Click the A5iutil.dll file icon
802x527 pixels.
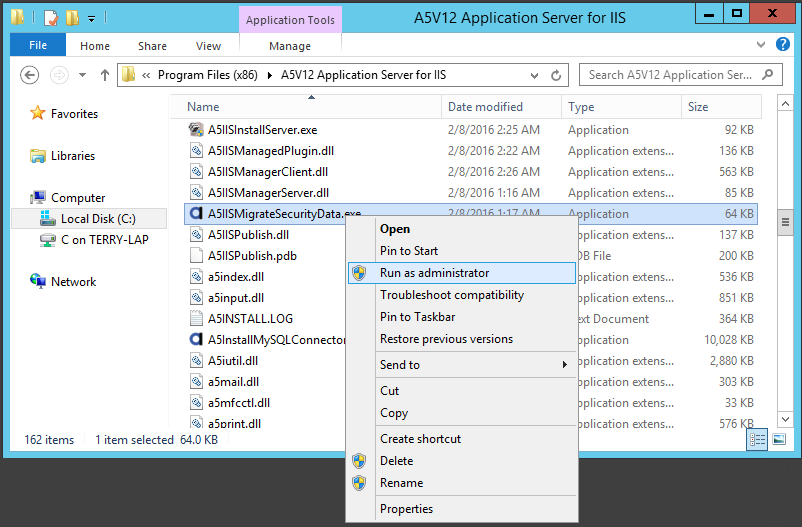tap(196, 360)
